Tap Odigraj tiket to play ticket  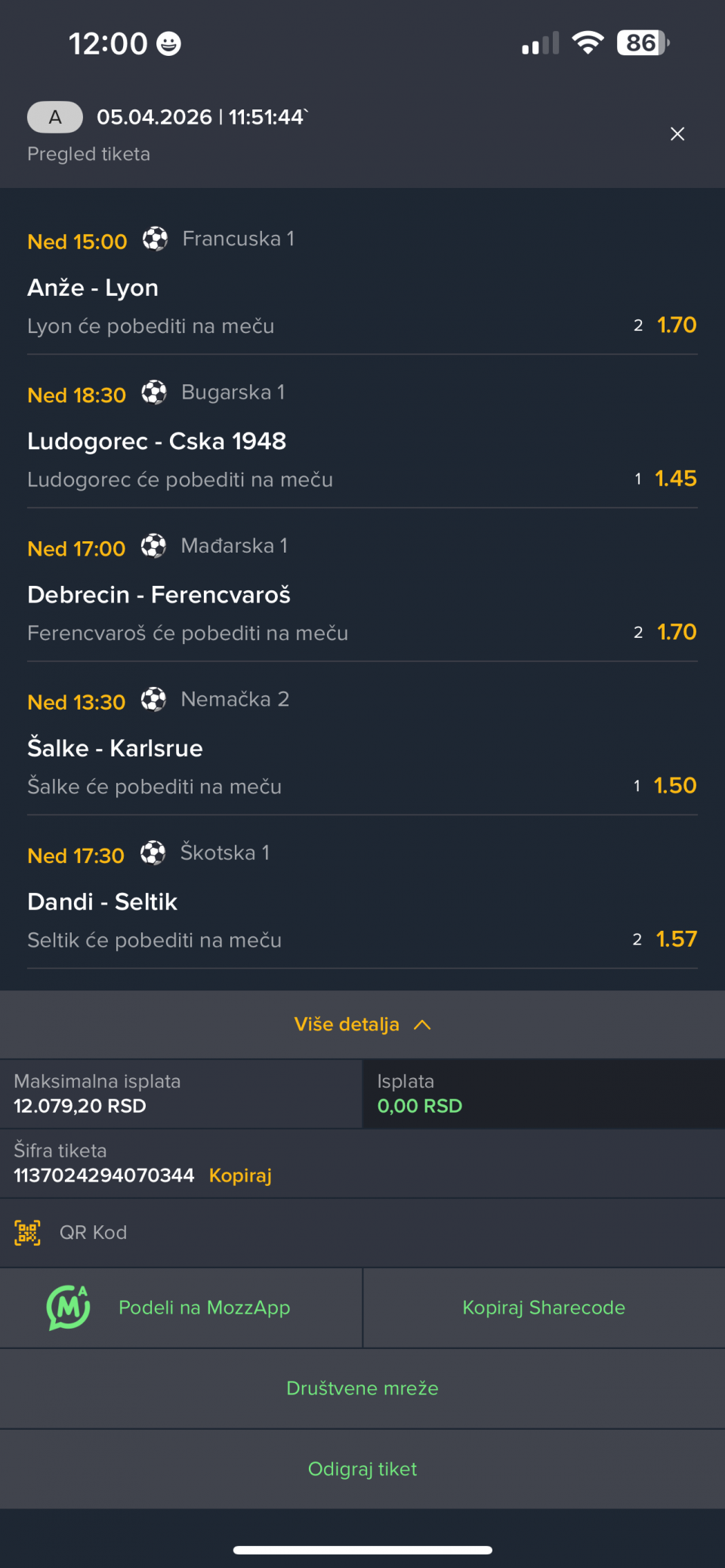tap(362, 1469)
